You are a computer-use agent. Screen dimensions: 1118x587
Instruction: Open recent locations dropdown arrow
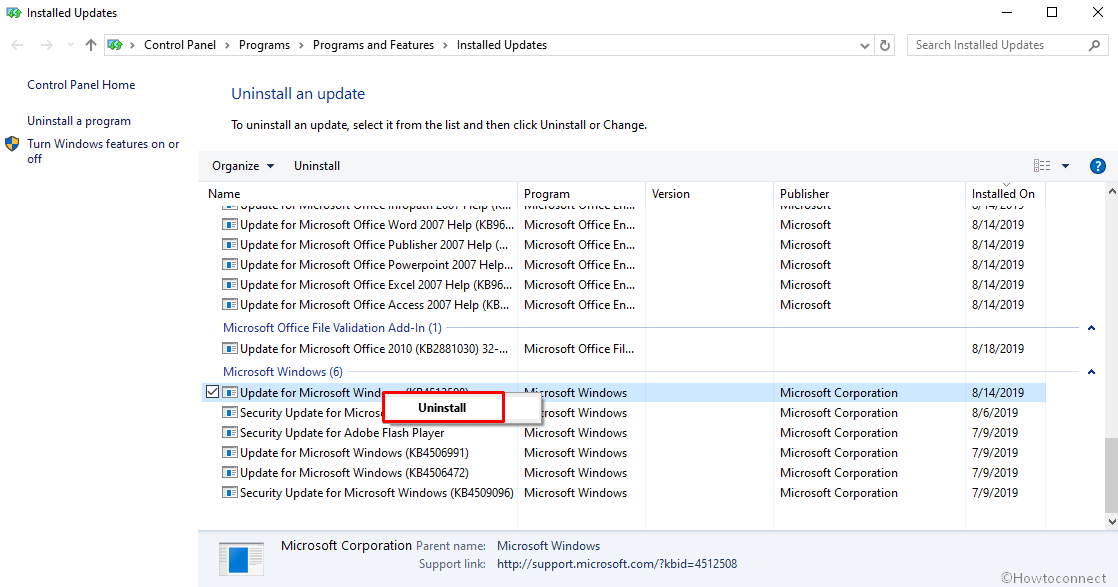[70, 45]
